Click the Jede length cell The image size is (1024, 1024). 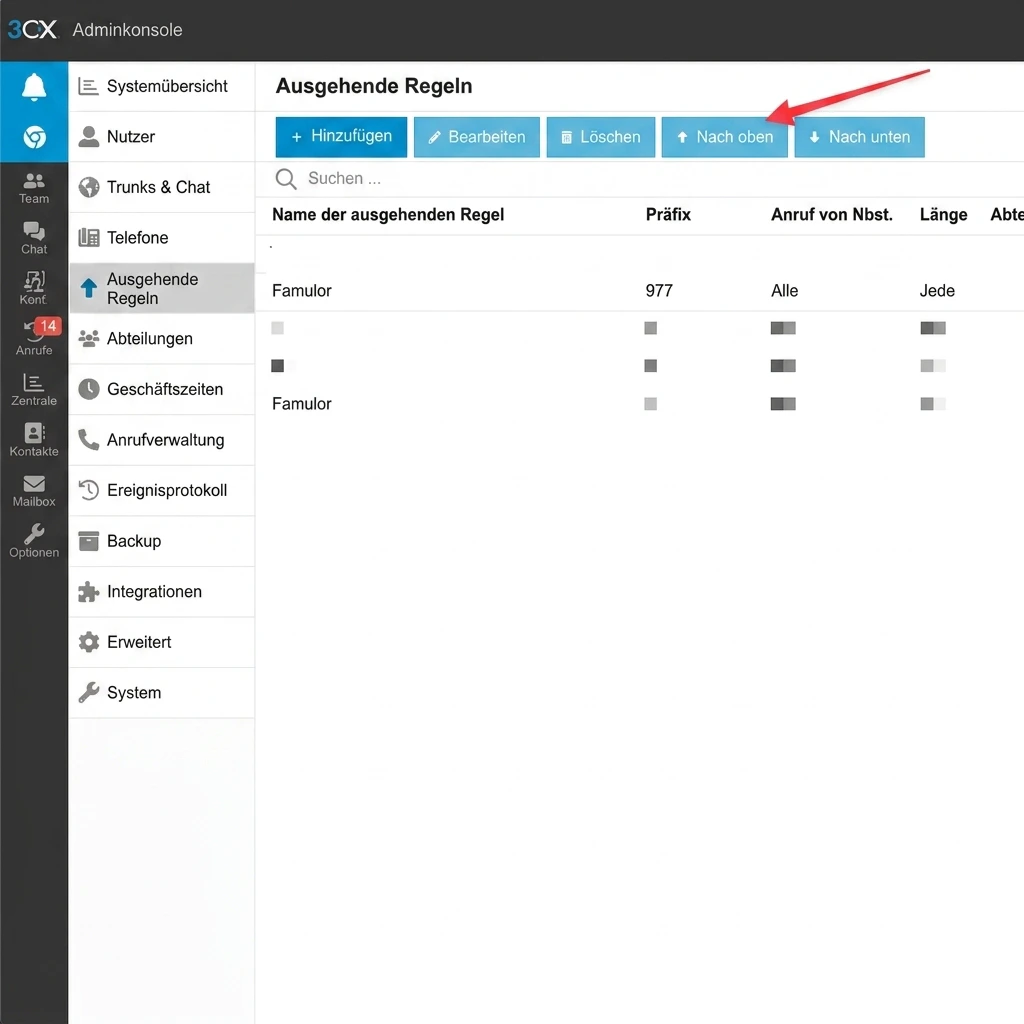pyautogui.click(x=937, y=291)
